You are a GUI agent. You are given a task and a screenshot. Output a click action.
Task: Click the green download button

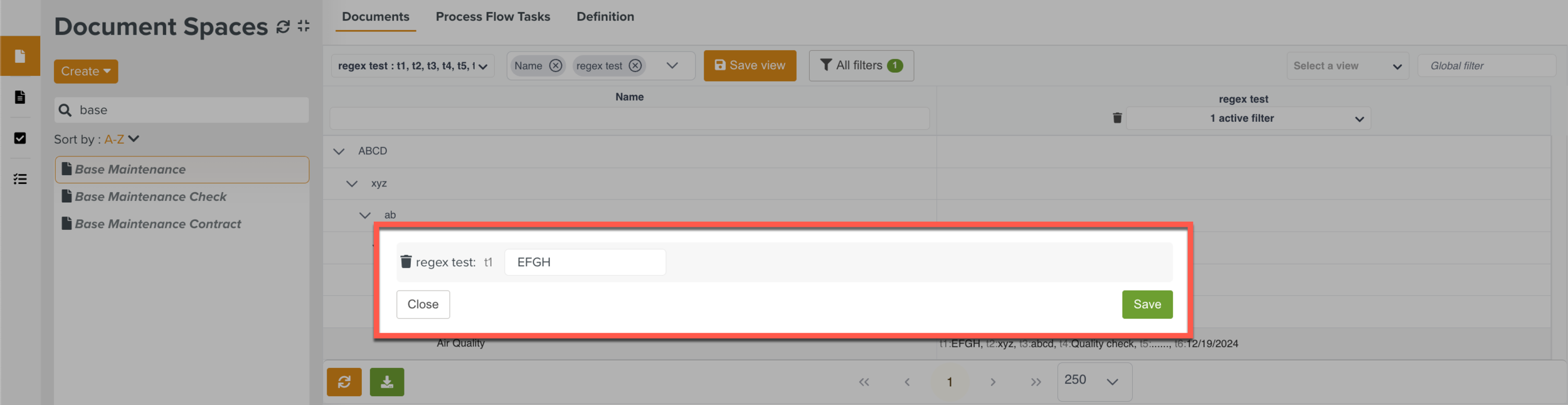pyautogui.click(x=387, y=382)
